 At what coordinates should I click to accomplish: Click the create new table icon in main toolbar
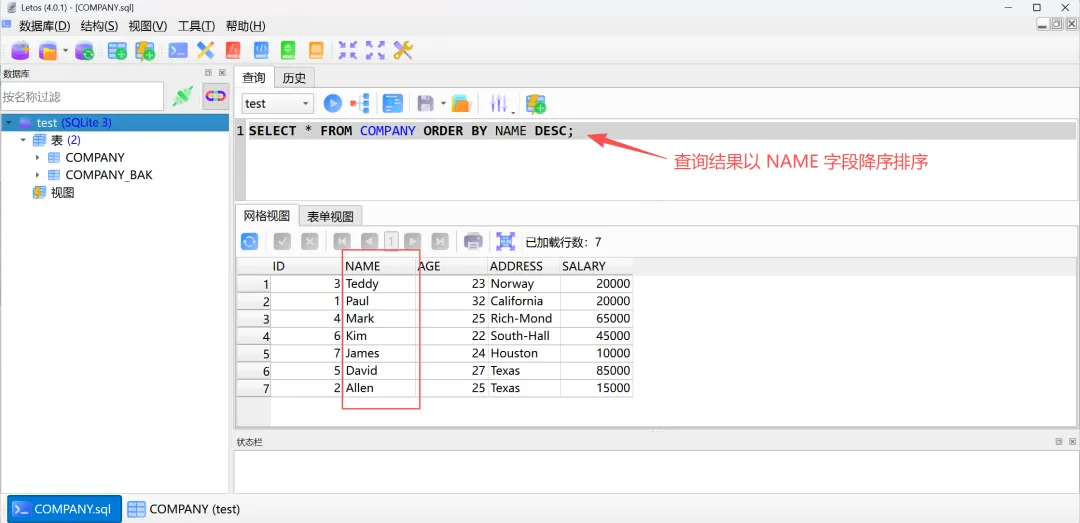(117, 50)
